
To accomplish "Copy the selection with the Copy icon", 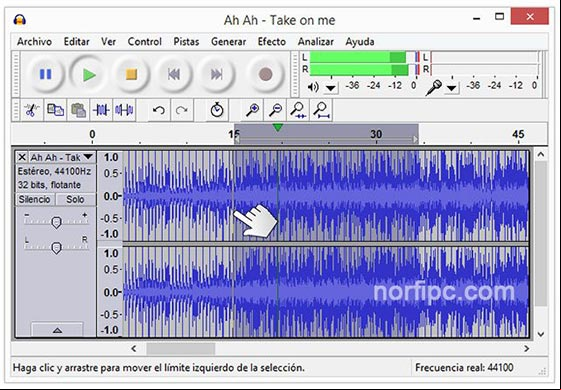I will [x=55, y=109].
